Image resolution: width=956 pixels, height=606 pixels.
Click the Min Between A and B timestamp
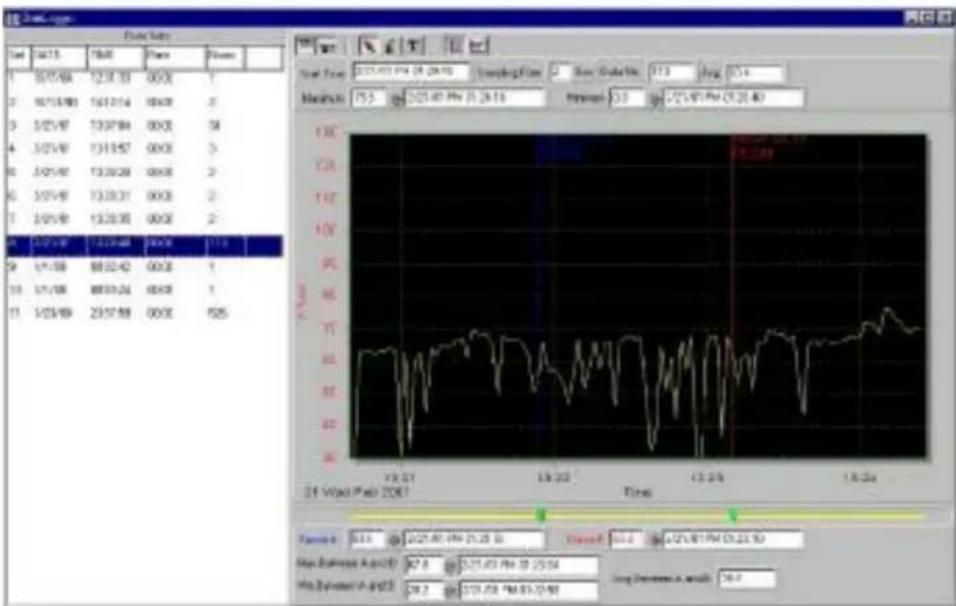pyautogui.click(x=529, y=590)
